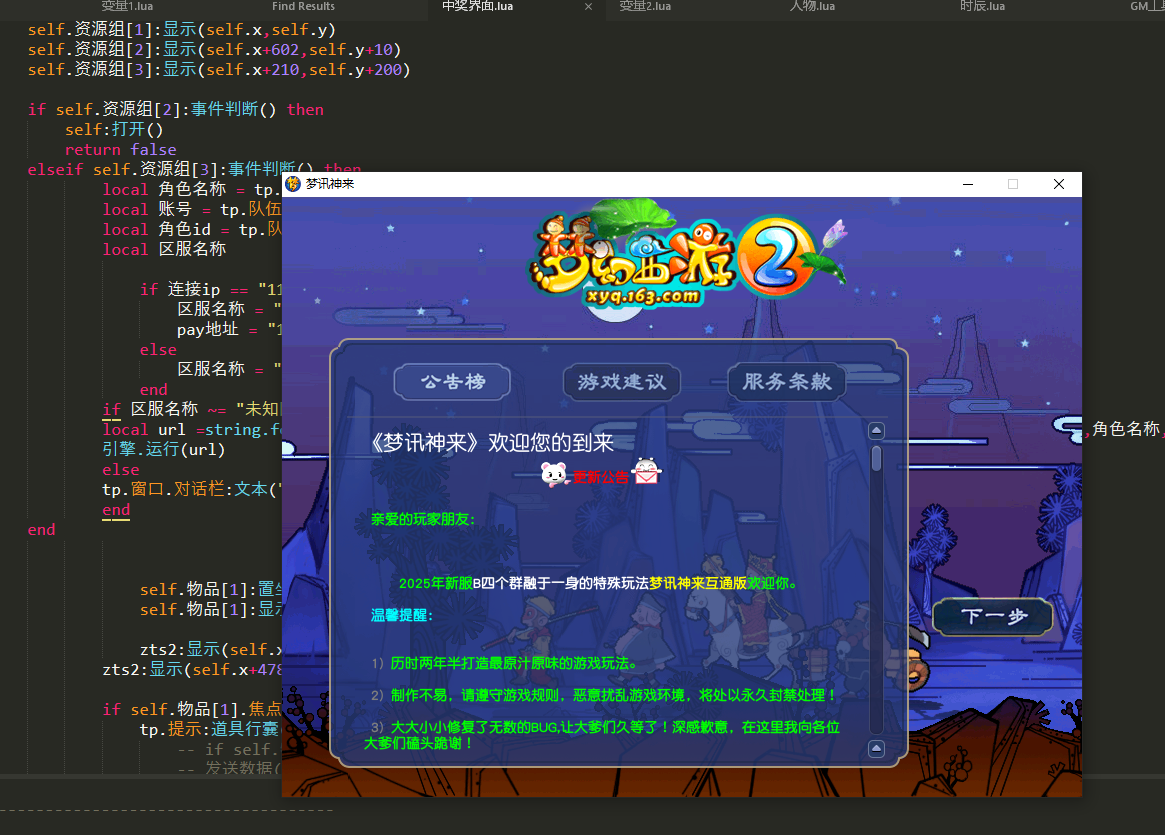Viewport: 1165px width, 835px height.
Task: Open the Find Results tab
Action: [303, 6]
